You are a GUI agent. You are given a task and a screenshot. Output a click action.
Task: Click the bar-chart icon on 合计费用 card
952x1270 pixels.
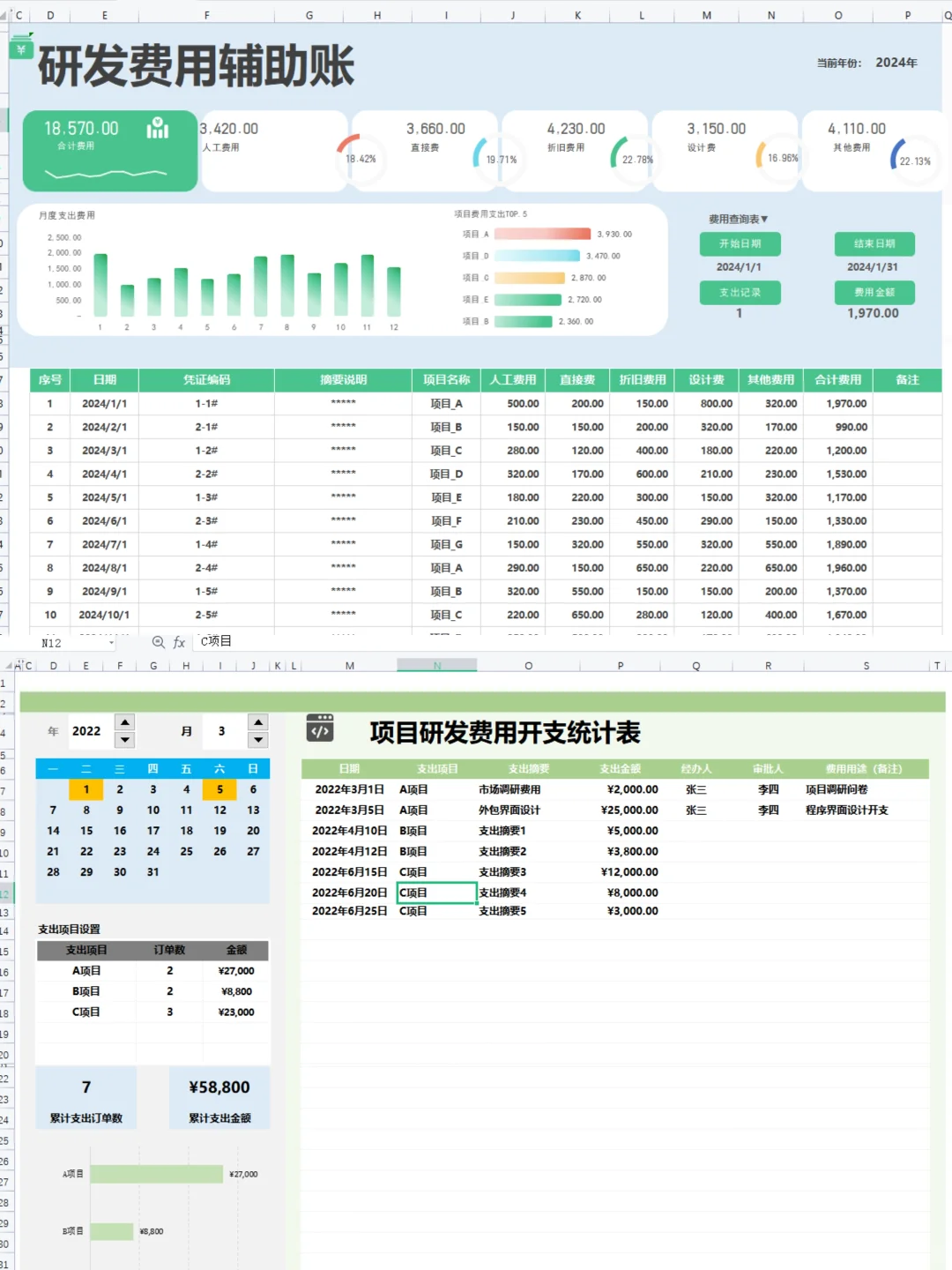point(156,129)
